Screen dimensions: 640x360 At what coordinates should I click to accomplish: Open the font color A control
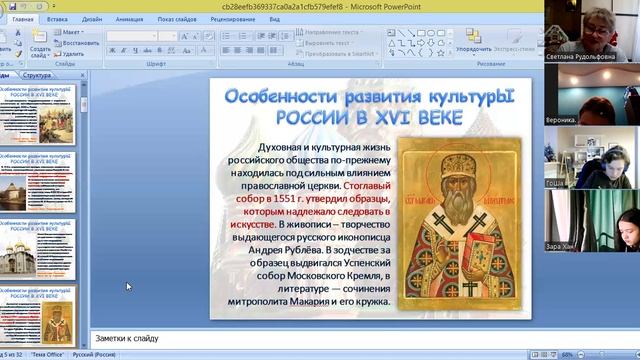(204, 51)
